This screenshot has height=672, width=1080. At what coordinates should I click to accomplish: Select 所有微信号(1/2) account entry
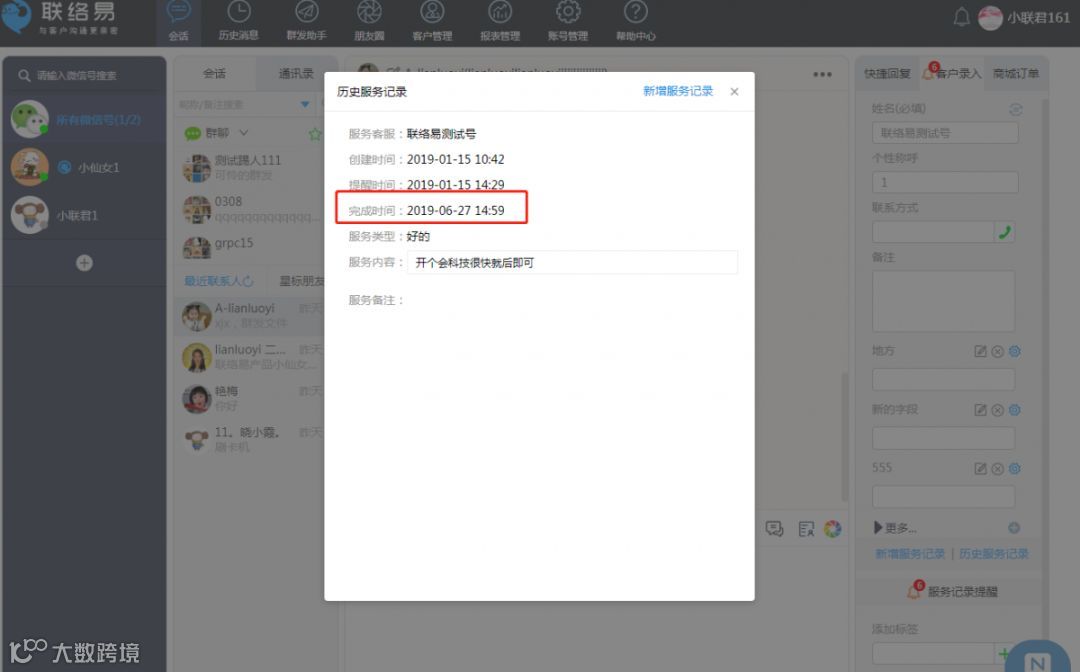(84, 119)
